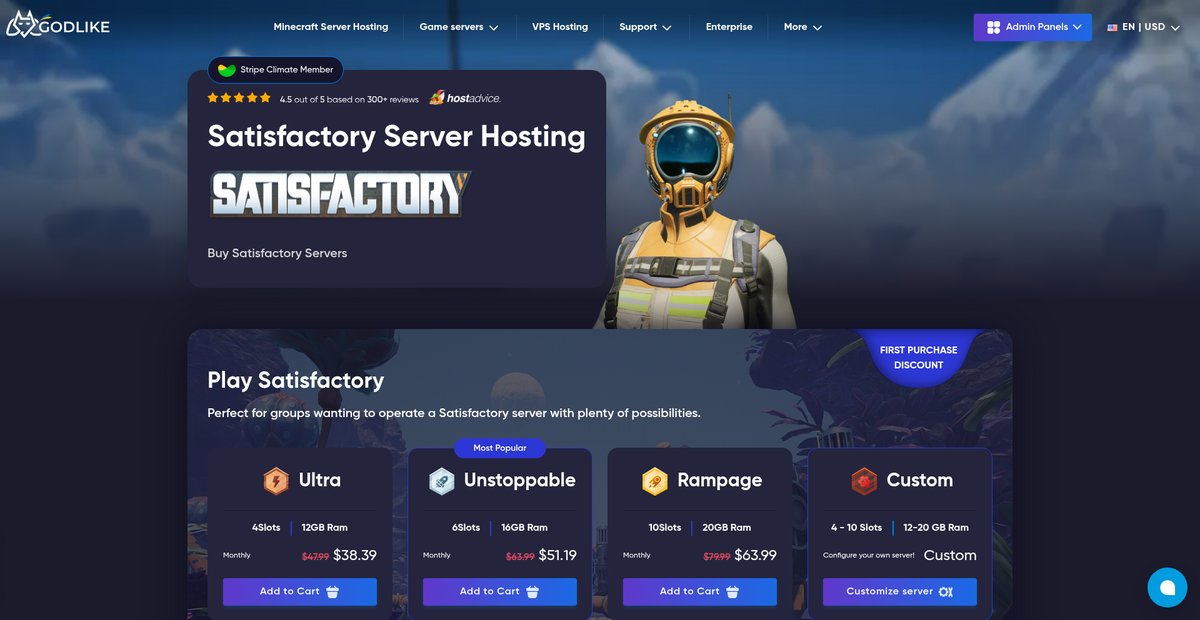Image resolution: width=1200 pixels, height=620 pixels.
Task: Click the Play Satisfactory heading
Action: click(x=295, y=381)
